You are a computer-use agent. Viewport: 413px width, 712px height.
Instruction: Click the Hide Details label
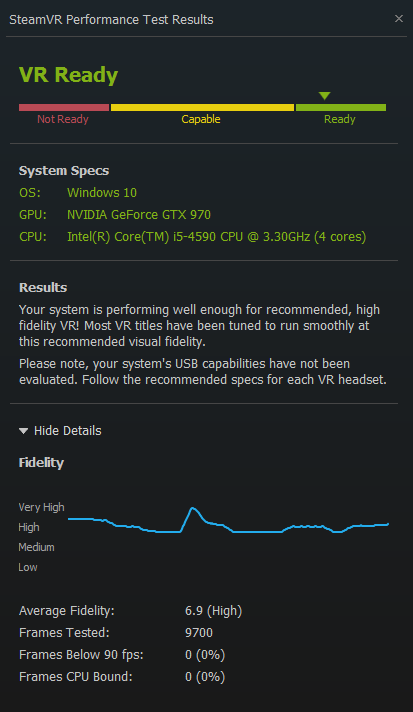point(68,431)
